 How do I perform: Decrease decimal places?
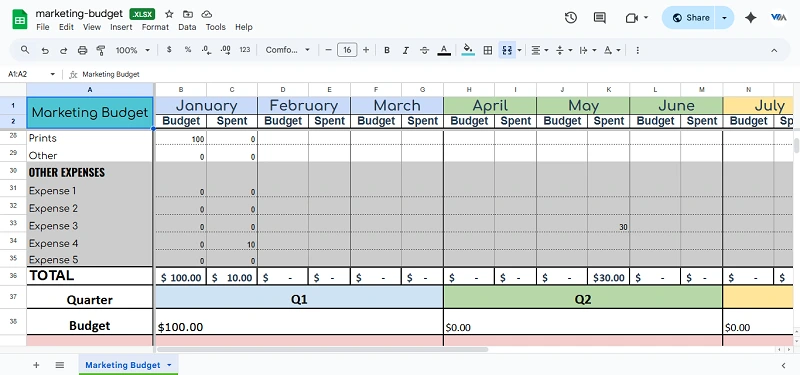pos(206,50)
